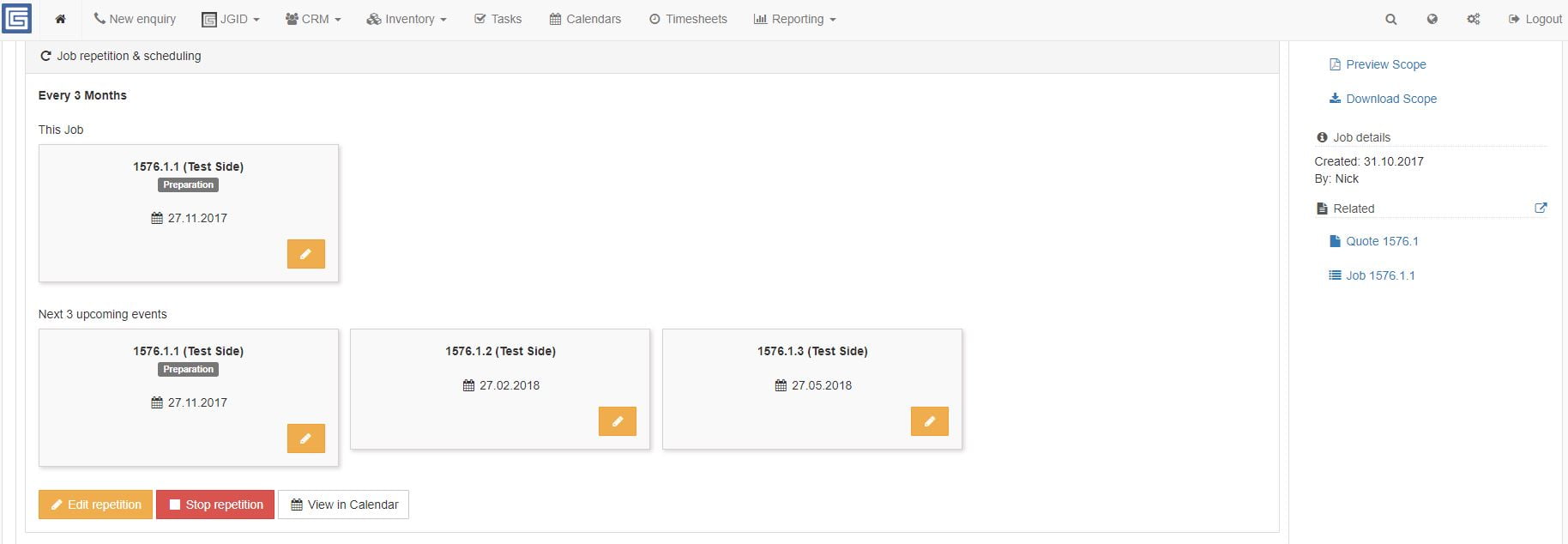Click the Every 3 Months text

82,95
